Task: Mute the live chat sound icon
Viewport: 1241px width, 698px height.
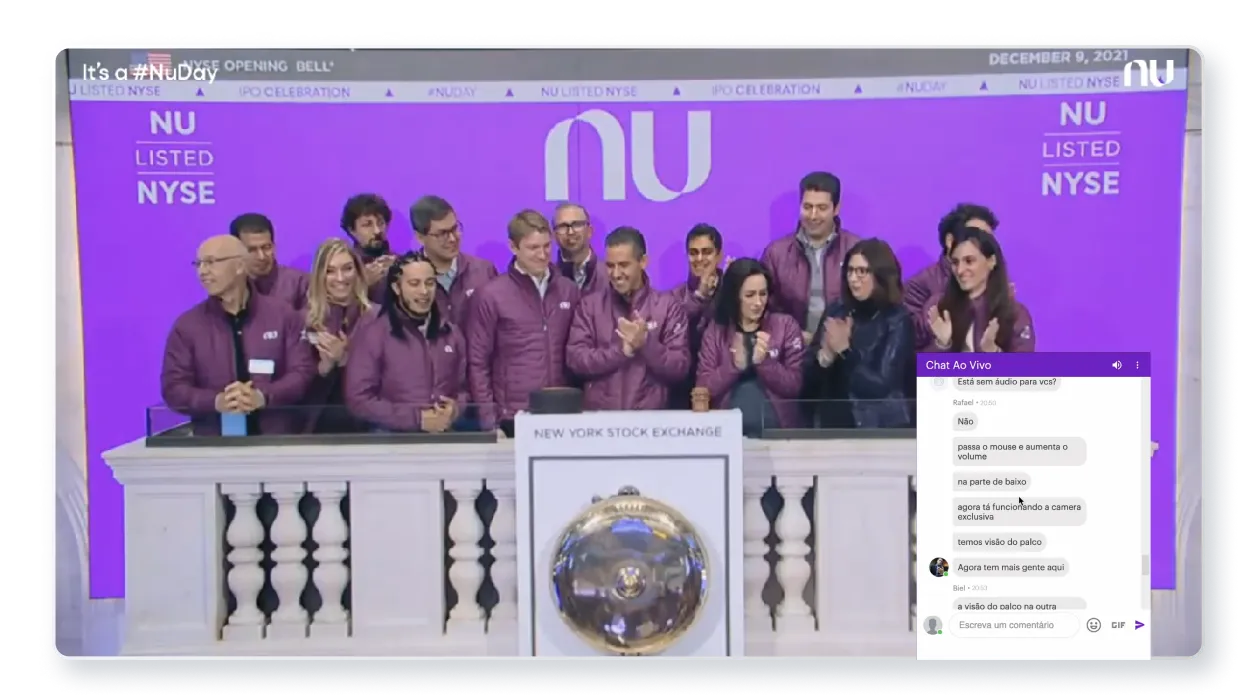Action: [1117, 365]
